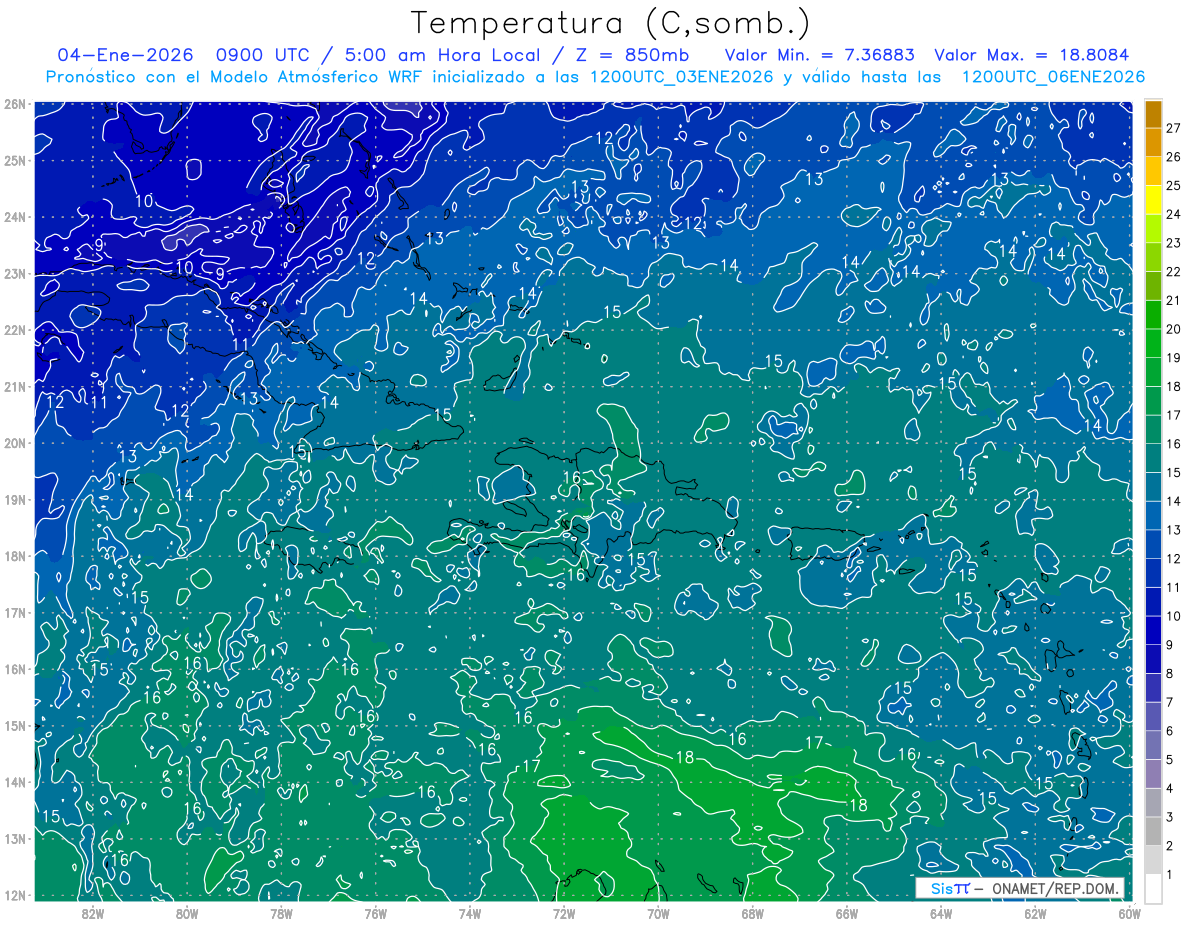
Task: Click the '26N' latitude axis label
Action: point(14,104)
